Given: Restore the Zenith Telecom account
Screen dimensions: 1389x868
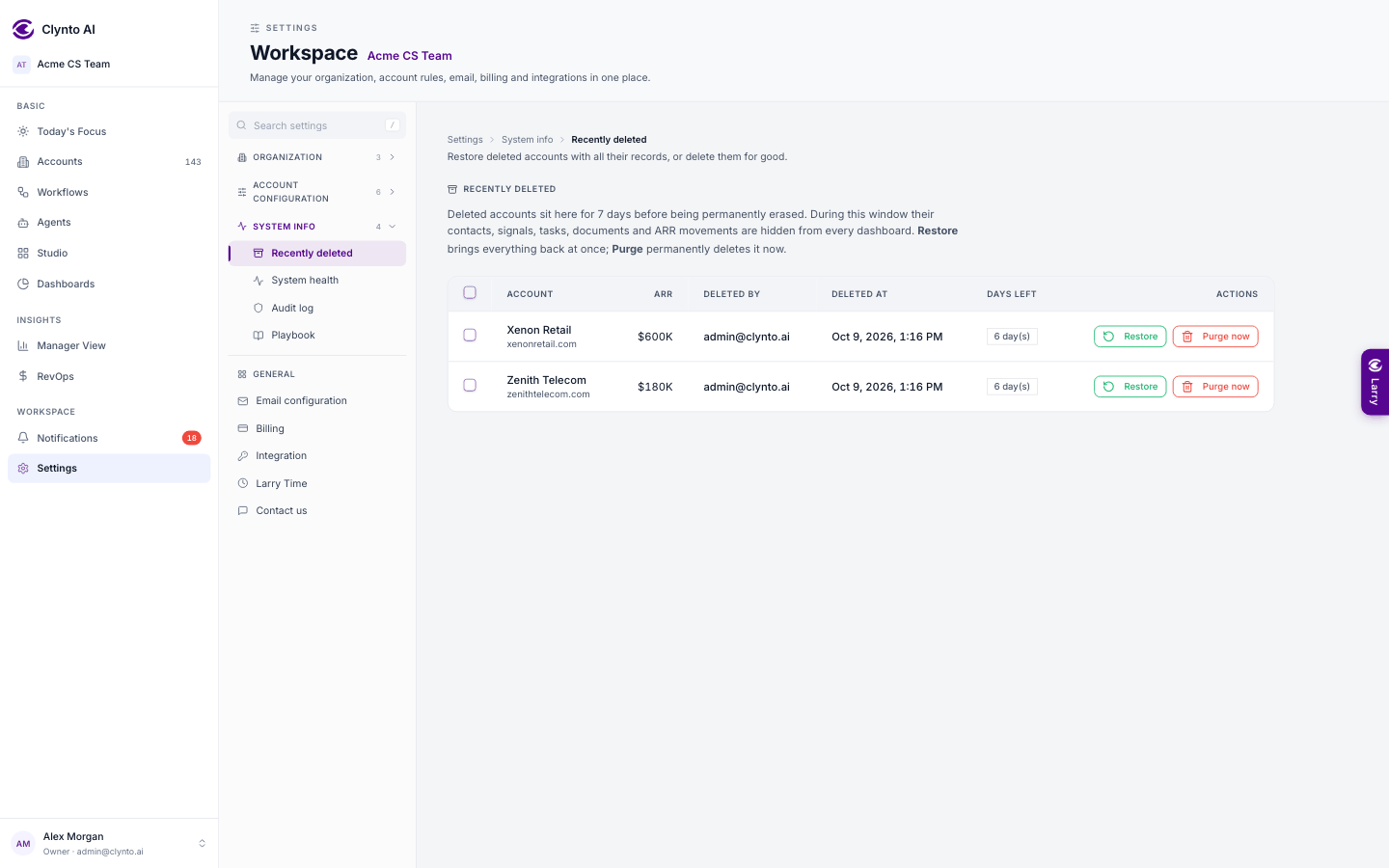Looking at the screenshot, I should [x=1130, y=387].
